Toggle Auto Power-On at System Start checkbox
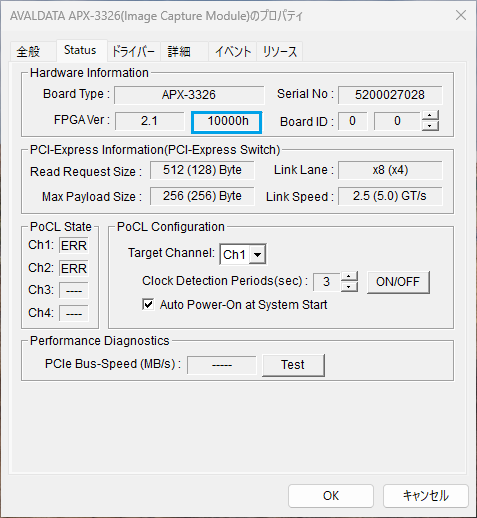Image resolution: width=477 pixels, height=518 pixels. 148,305
